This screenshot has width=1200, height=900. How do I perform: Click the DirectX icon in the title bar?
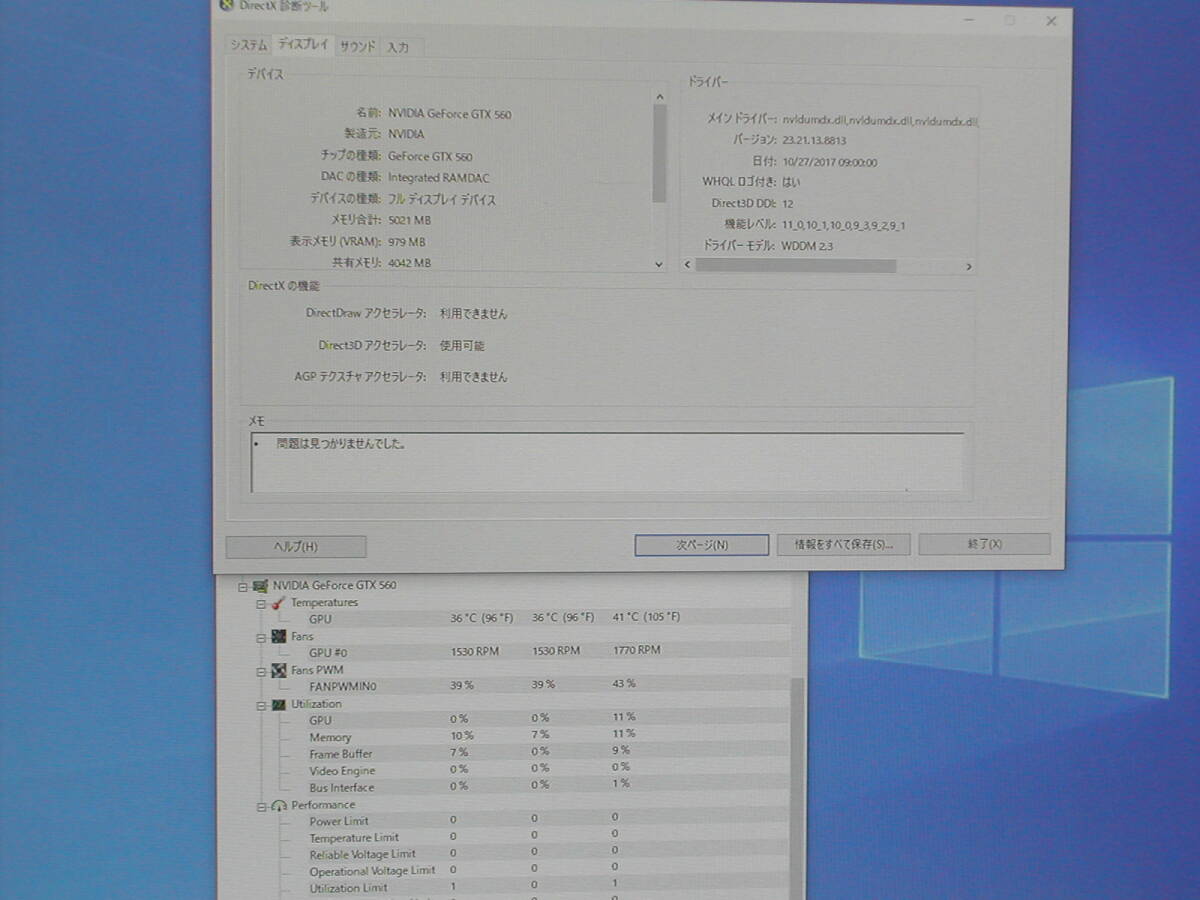[227, 6]
